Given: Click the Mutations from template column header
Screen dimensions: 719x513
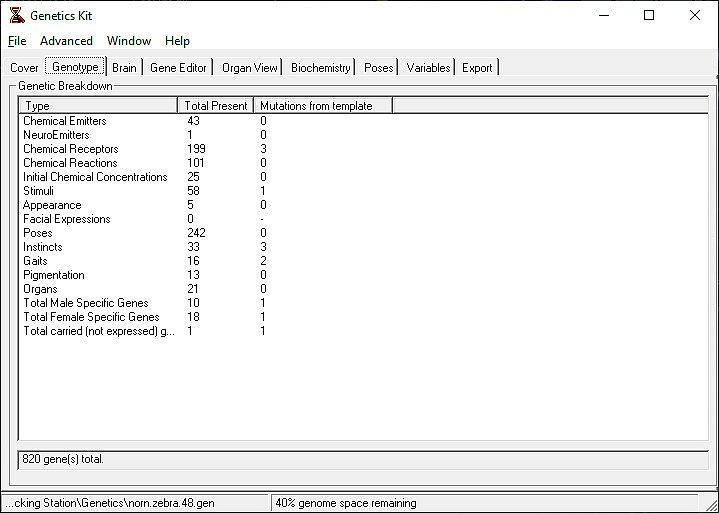Looking at the screenshot, I should click(x=323, y=105).
